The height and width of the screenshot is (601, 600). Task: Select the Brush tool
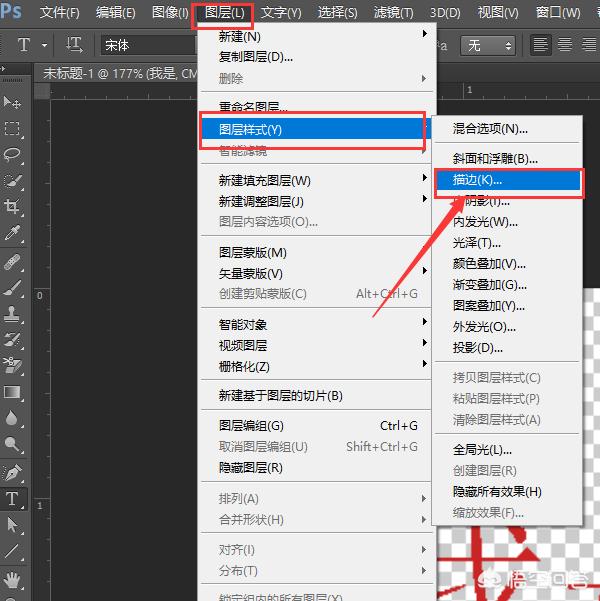[x=12, y=288]
